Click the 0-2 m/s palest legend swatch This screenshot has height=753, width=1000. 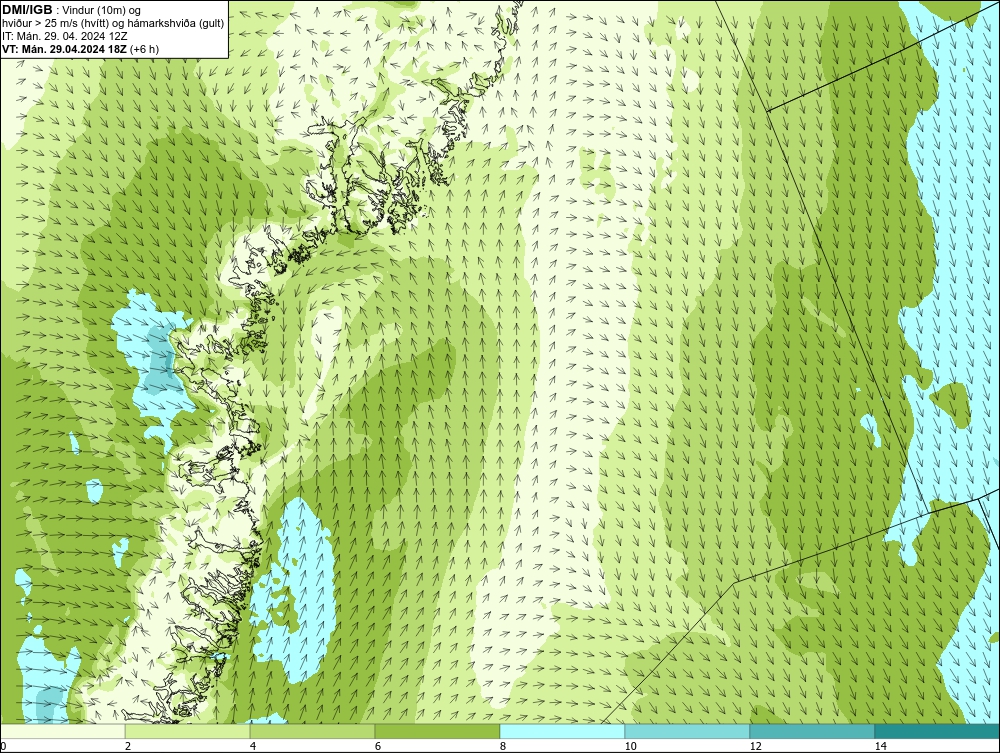(x=62, y=731)
